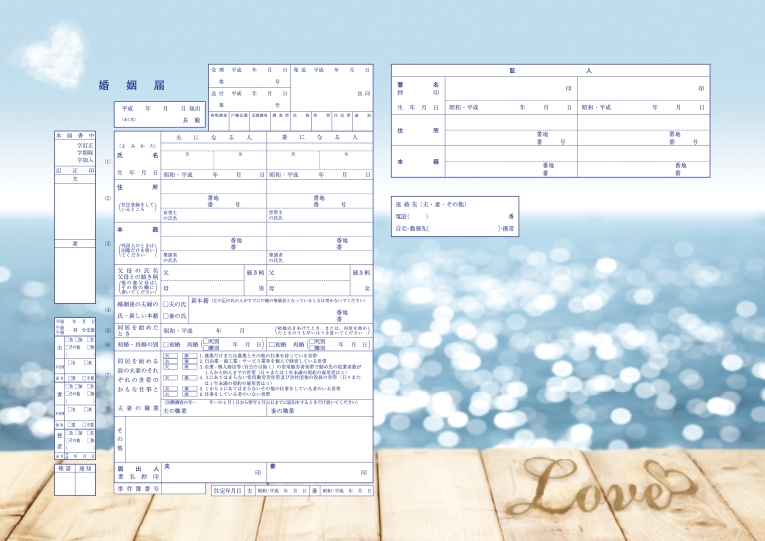Click the 電話 number line in contact box

[x=455, y=216]
